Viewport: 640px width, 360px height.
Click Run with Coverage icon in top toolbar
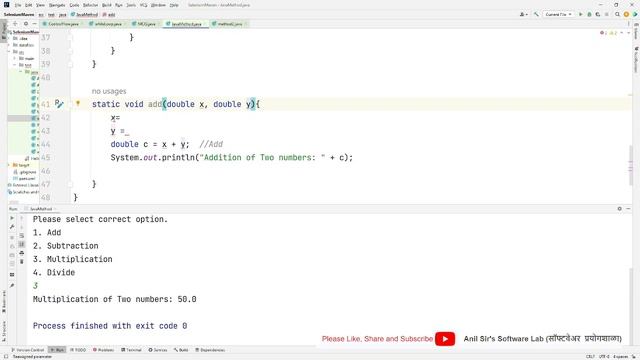(x=598, y=14)
